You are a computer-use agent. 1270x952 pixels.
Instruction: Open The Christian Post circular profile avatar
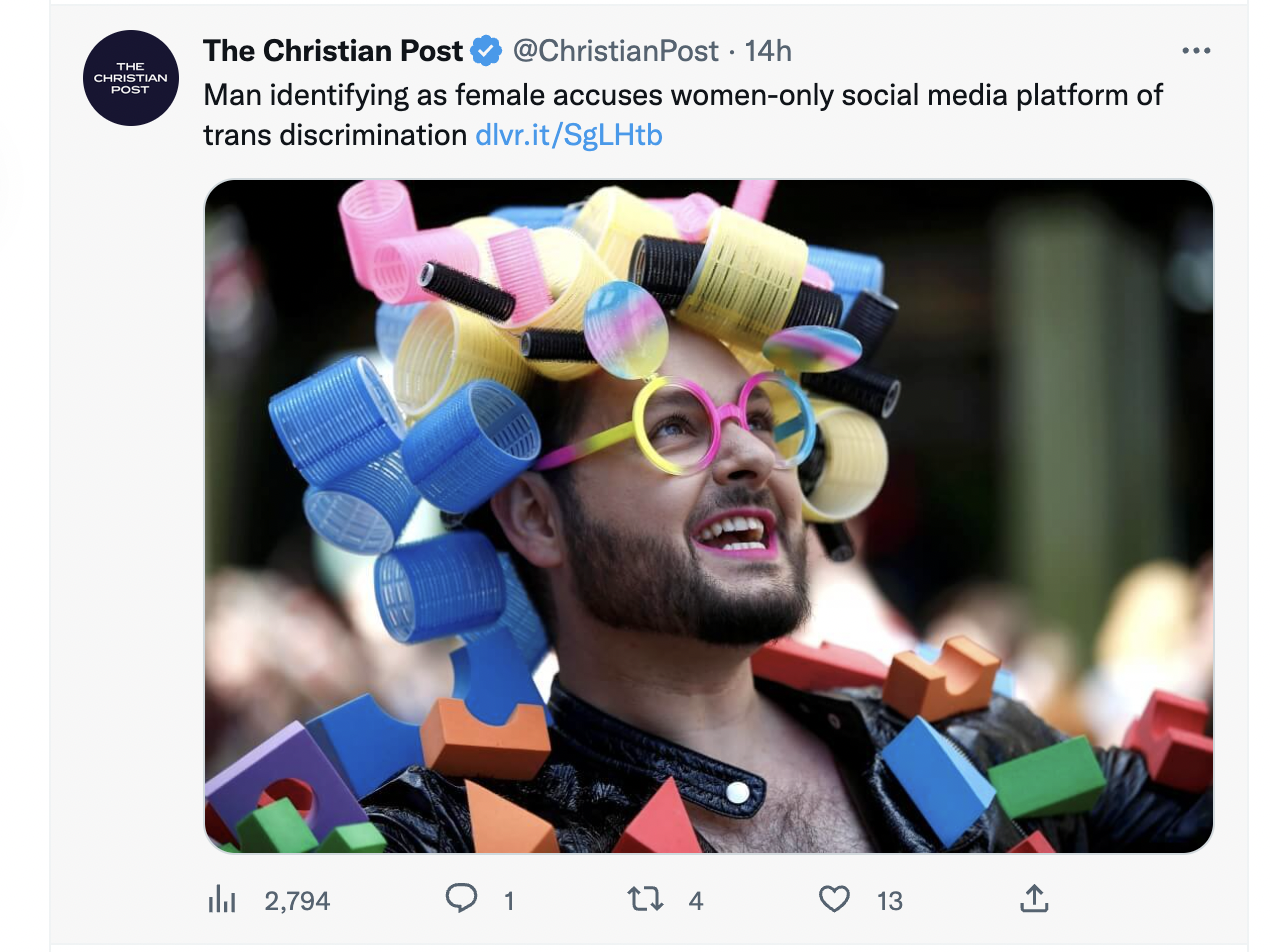tap(130, 78)
